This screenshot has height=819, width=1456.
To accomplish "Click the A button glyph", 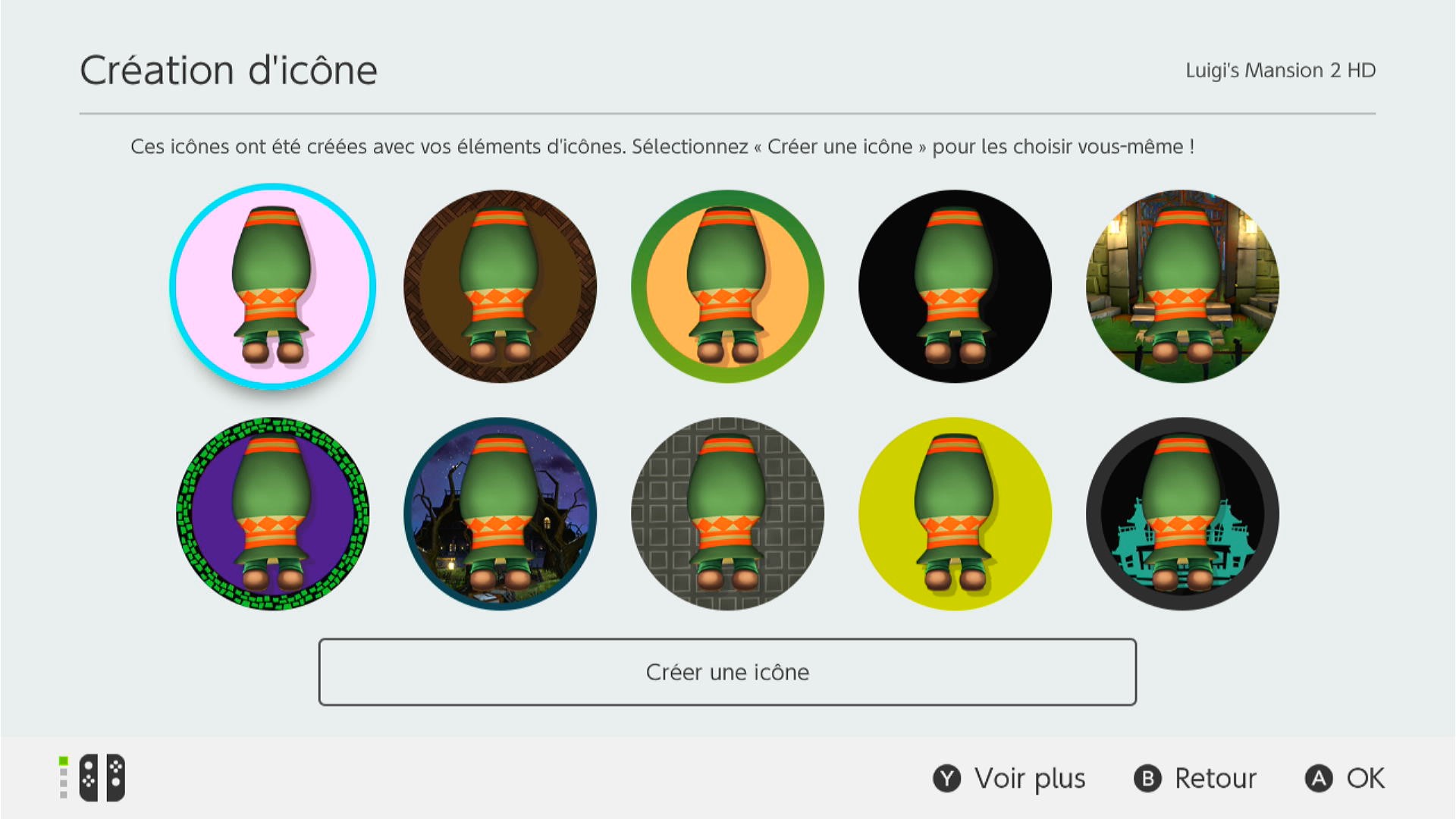I will (x=1319, y=779).
